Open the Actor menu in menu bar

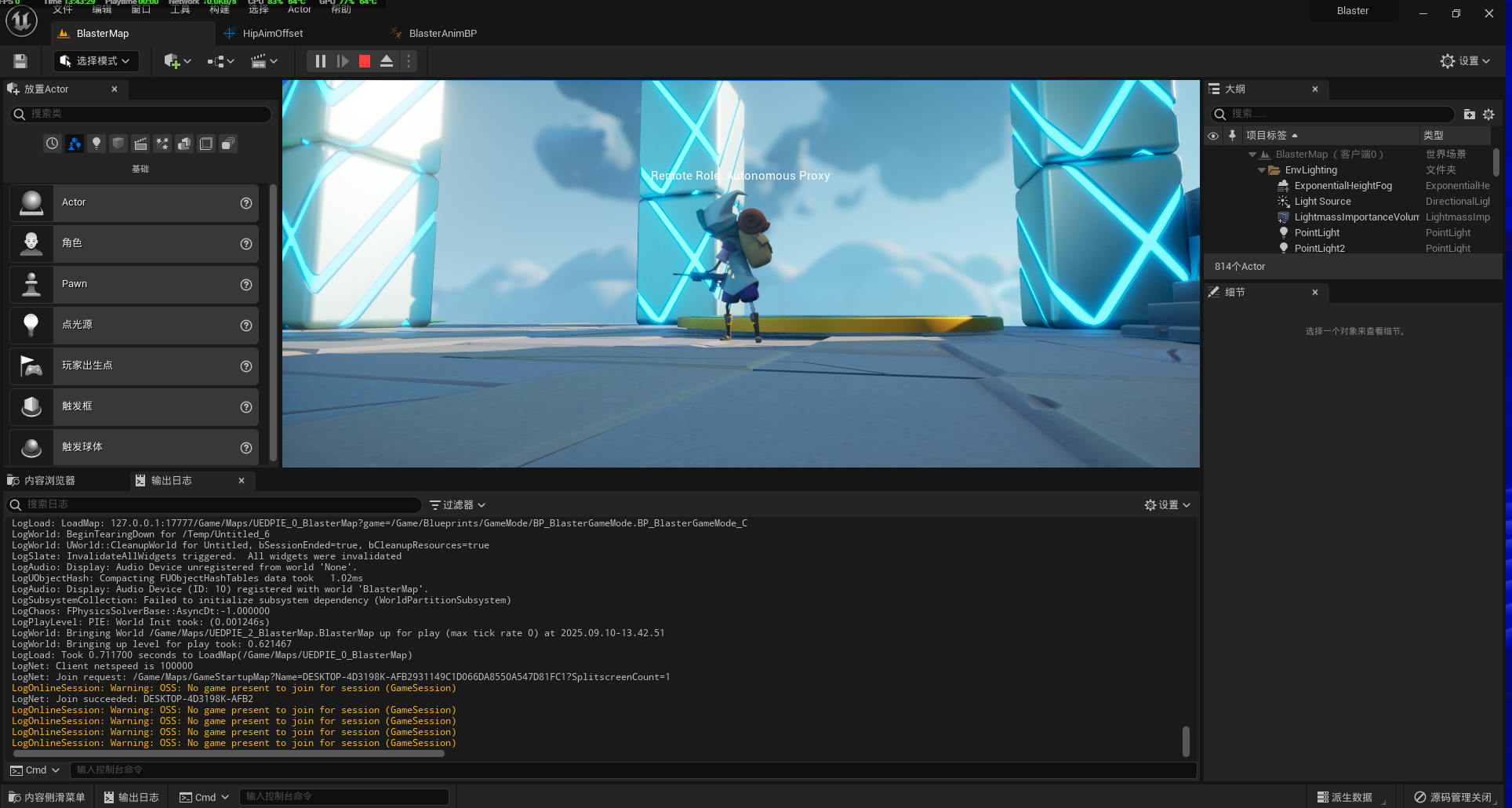point(299,9)
